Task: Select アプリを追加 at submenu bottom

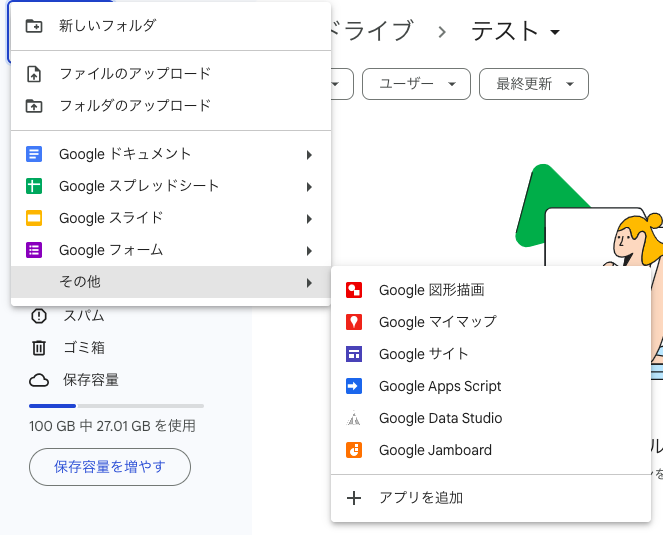Action: click(x=491, y=498)
